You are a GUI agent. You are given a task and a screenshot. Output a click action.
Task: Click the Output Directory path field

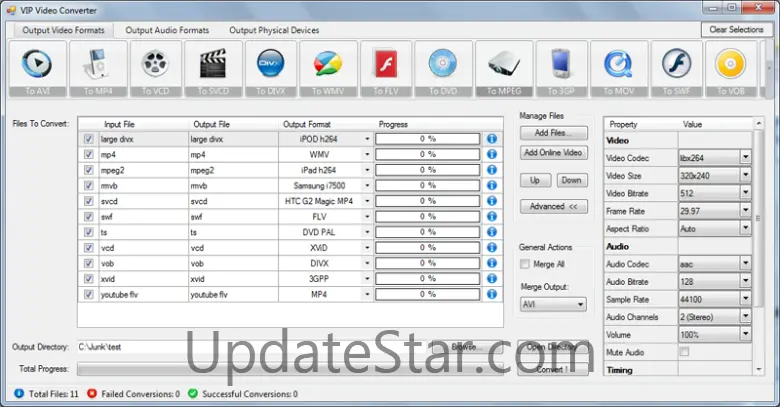click(251, 347)
